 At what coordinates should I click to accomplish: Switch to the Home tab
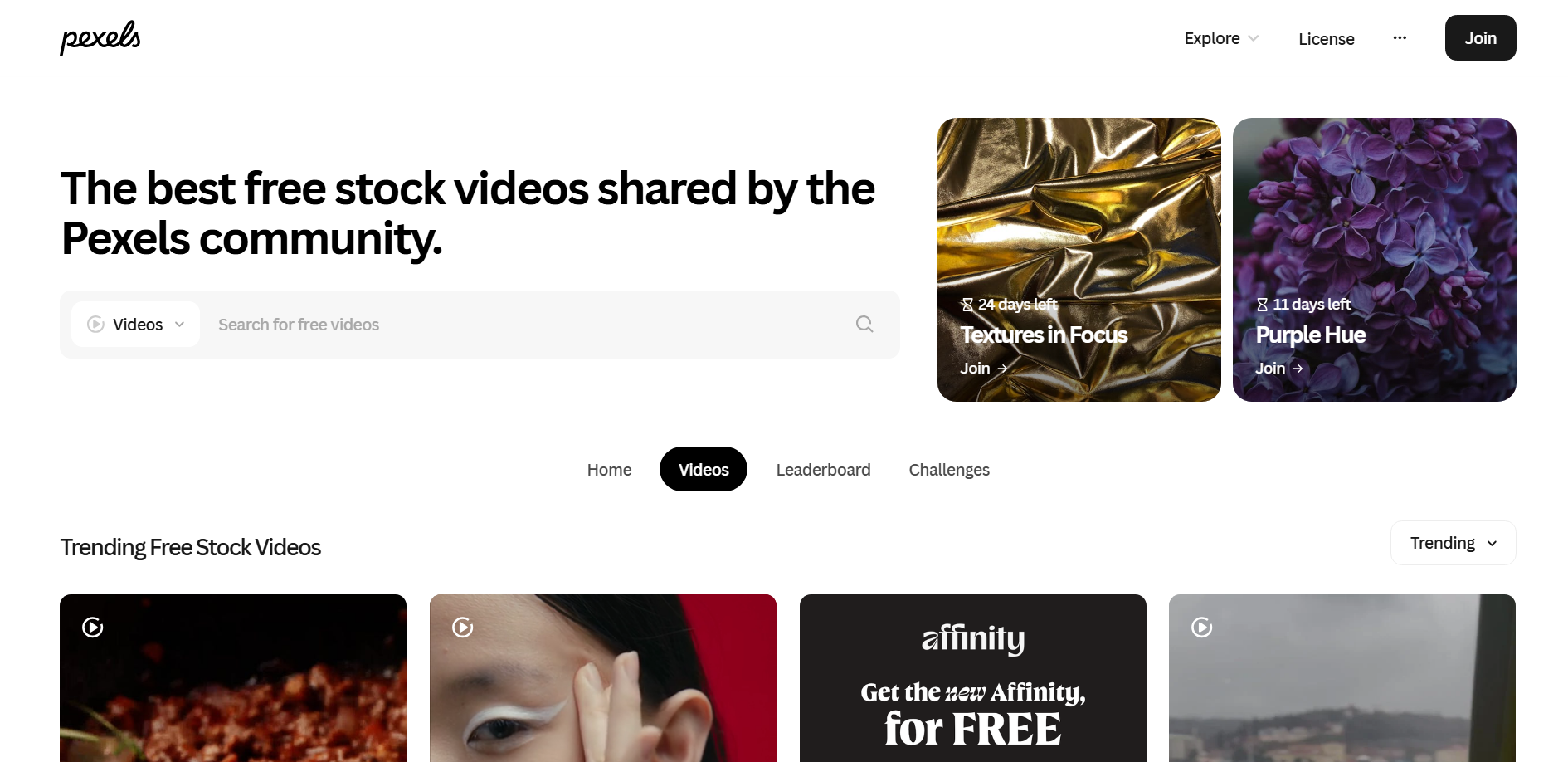point(609,470)
